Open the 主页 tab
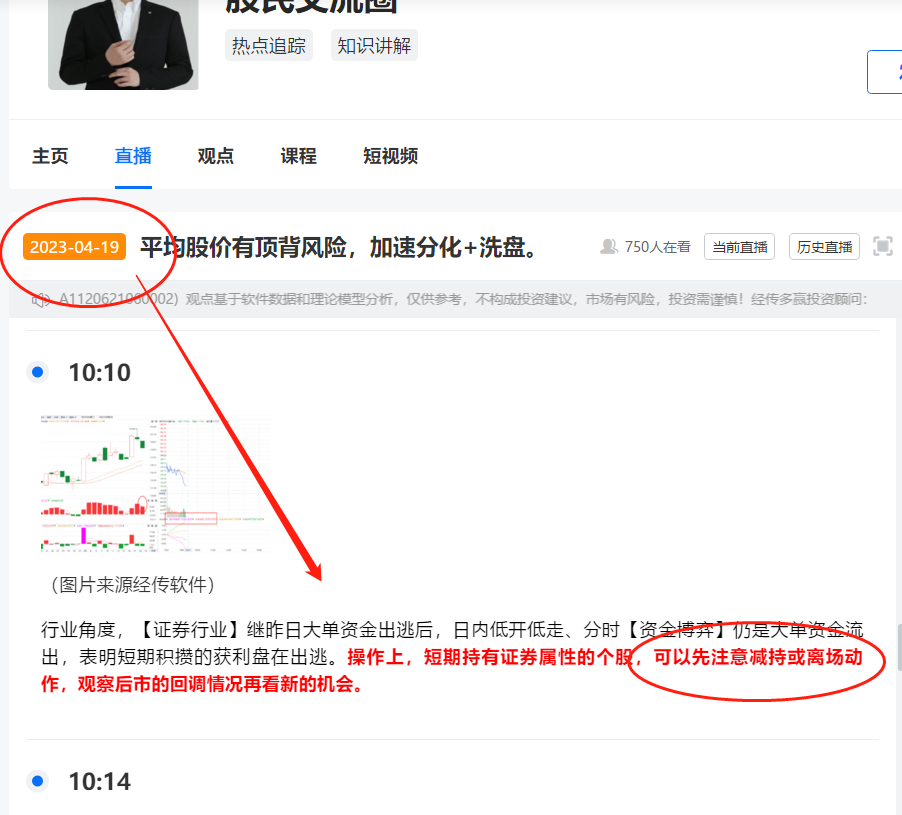902x815 pixels. tap(50, 156)
